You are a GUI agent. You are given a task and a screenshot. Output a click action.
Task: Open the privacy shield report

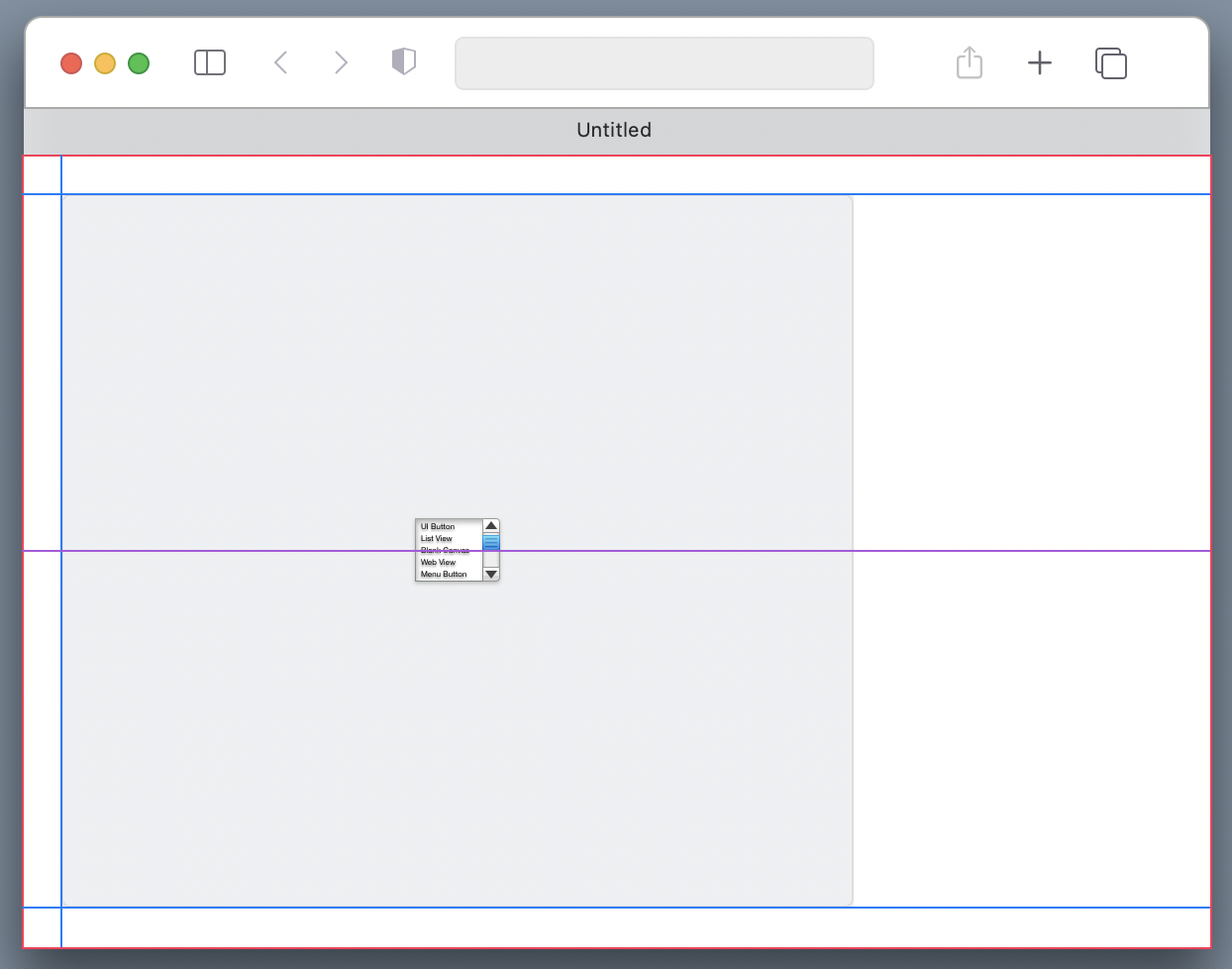[x=404, y=62]
